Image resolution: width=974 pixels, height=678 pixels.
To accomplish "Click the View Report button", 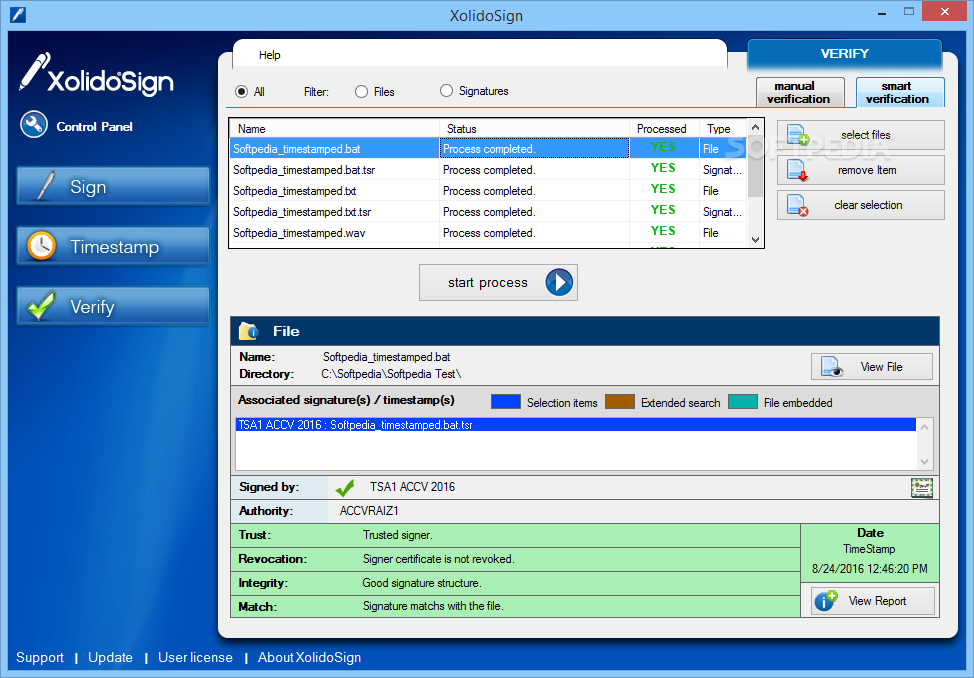I will coord(873,601).
